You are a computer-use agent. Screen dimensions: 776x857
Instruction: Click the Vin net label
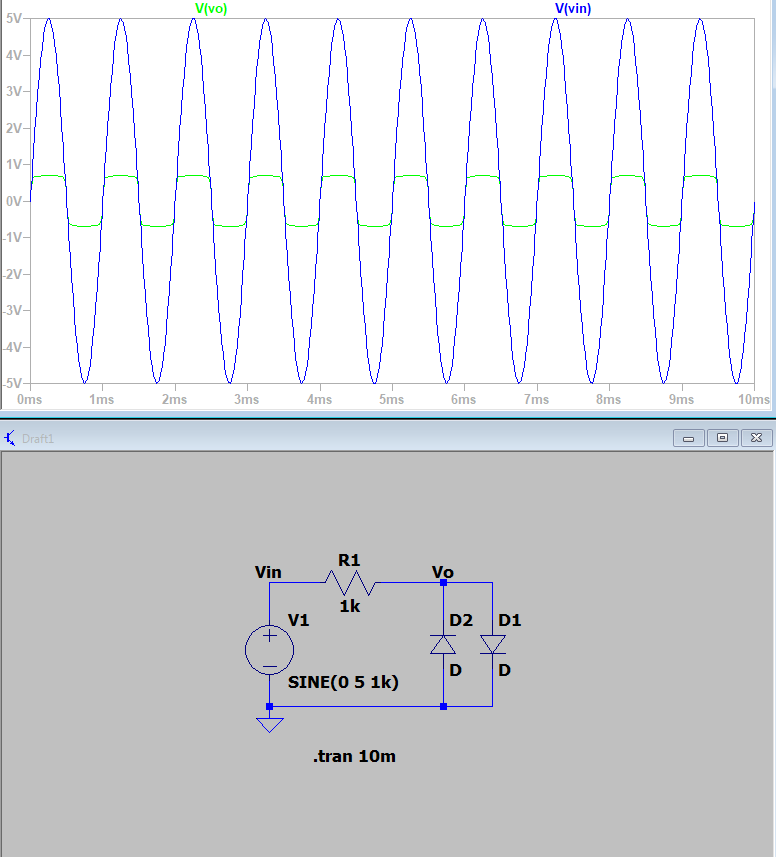point(268,573)
